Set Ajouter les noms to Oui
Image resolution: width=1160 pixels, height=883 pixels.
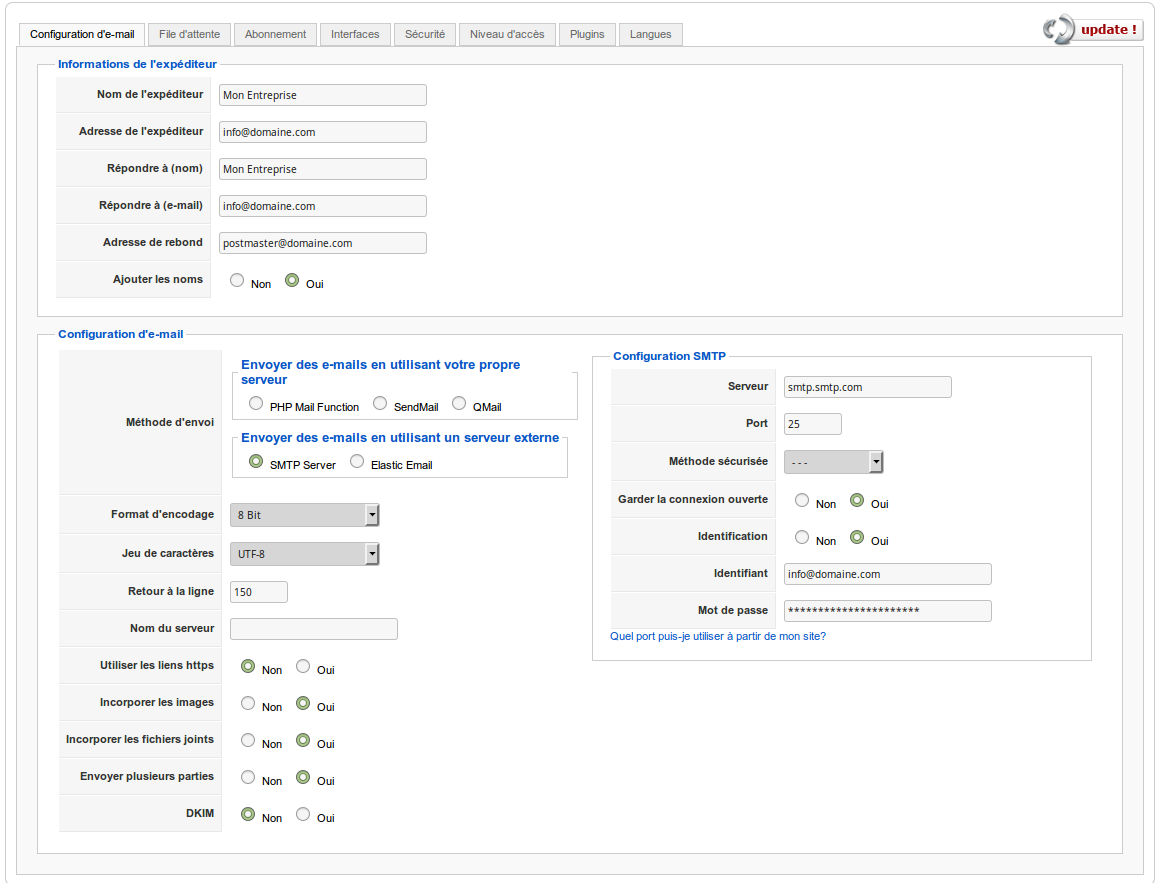292,280
